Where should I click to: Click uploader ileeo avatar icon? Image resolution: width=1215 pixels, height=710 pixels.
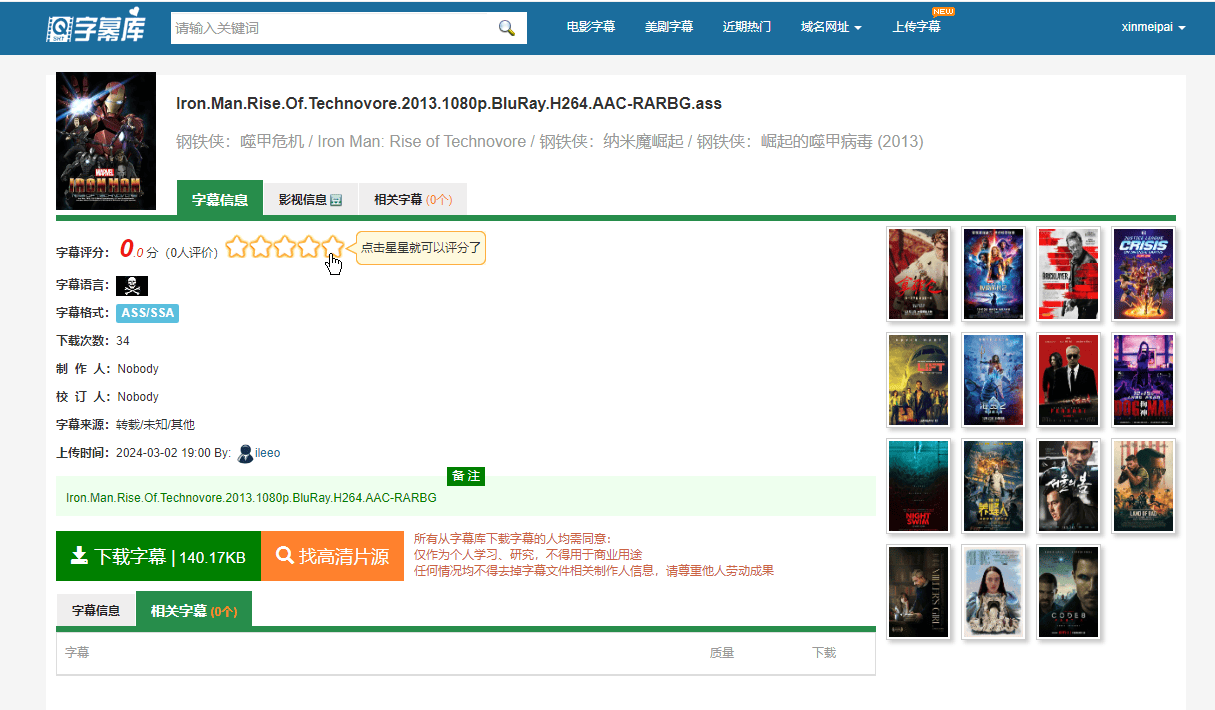[x=245, y=454]
